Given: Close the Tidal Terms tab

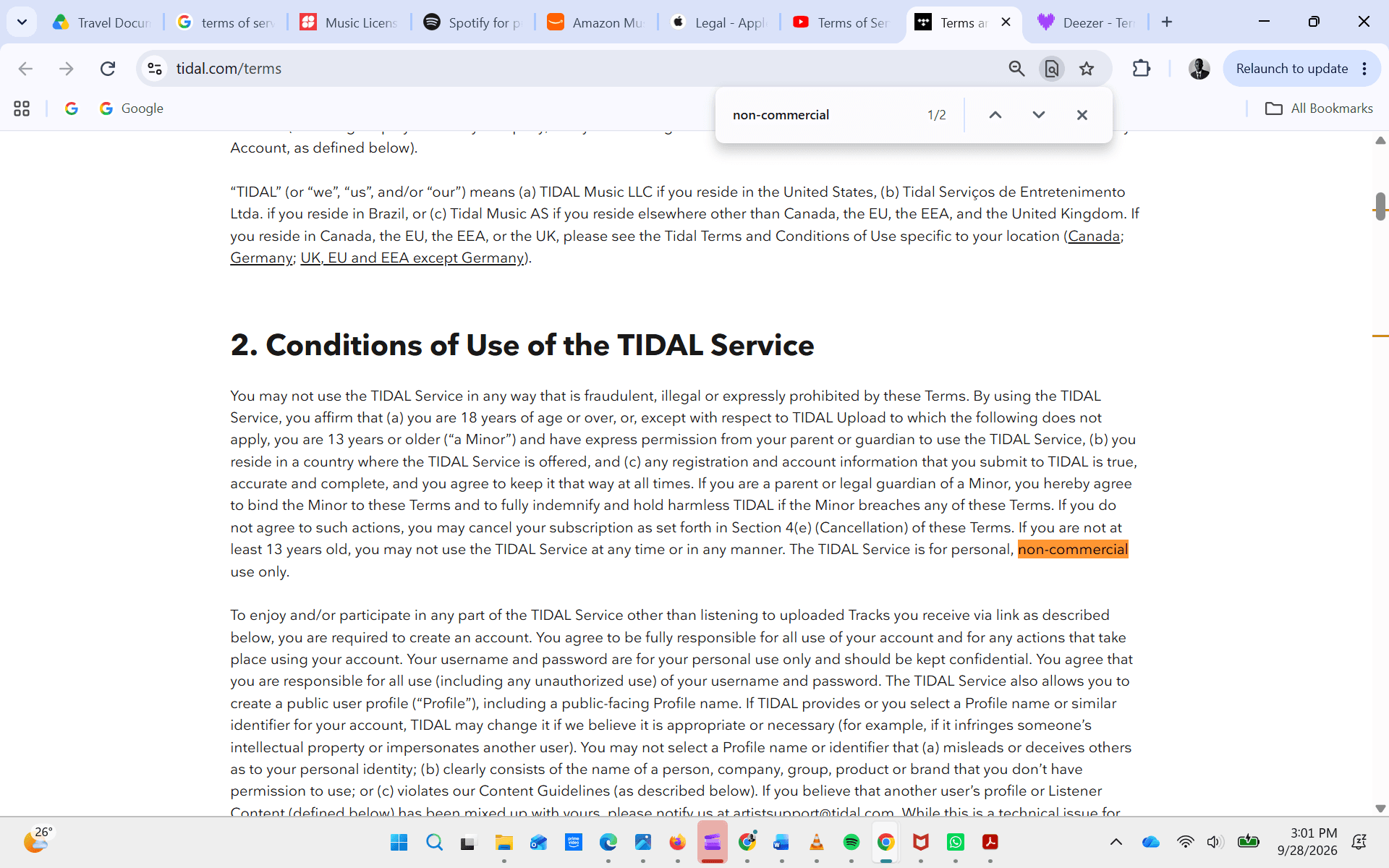Looking at the screenshot, I should tap(1006, 22).
